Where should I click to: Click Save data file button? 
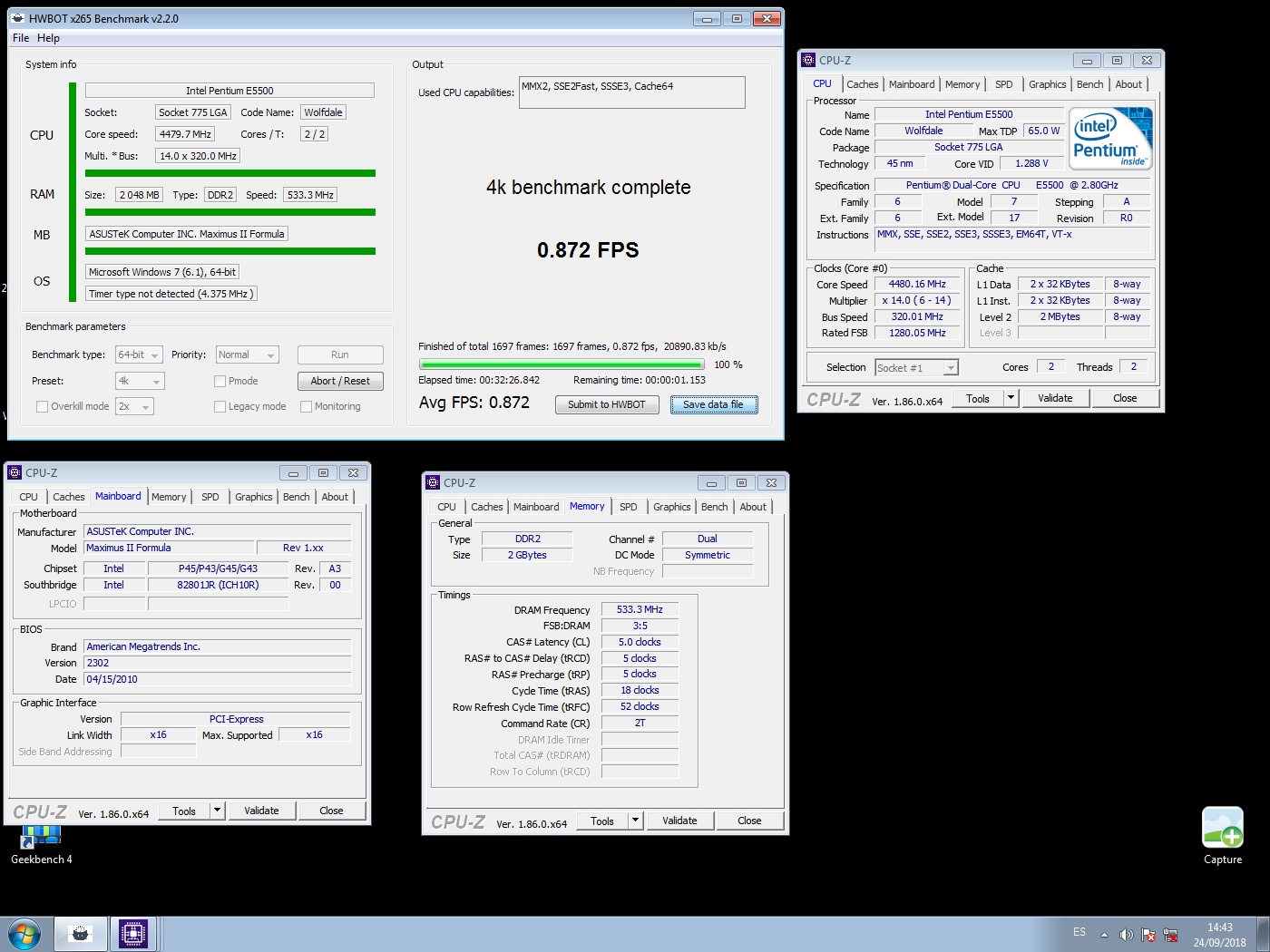(x=713, y=404)
